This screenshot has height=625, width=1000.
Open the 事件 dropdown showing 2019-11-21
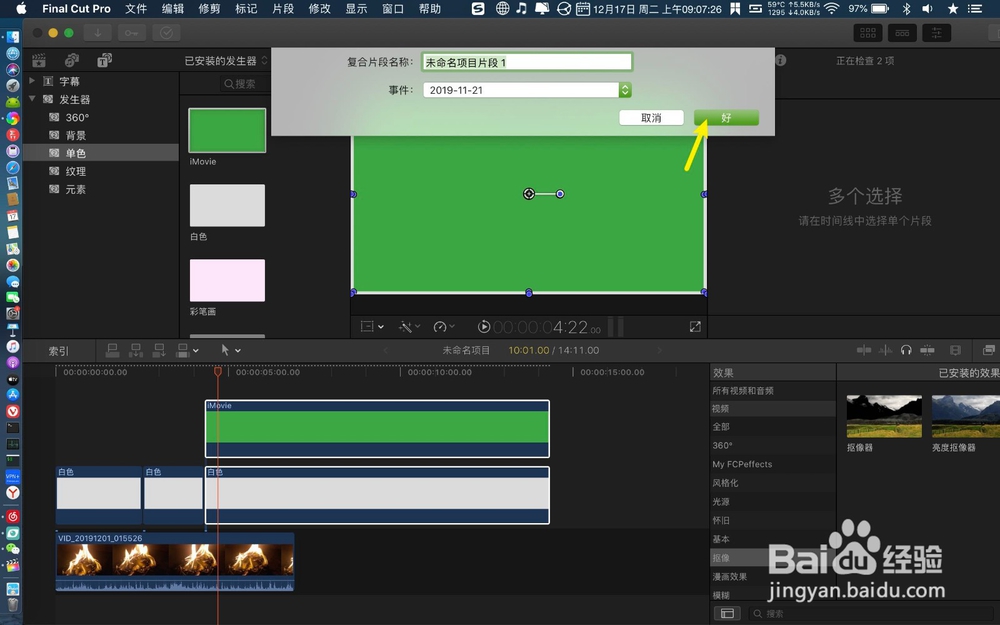(x=527, y=90)
